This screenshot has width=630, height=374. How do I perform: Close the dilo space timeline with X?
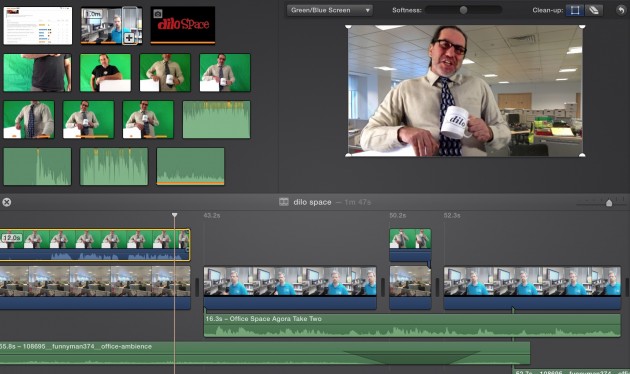6,202
